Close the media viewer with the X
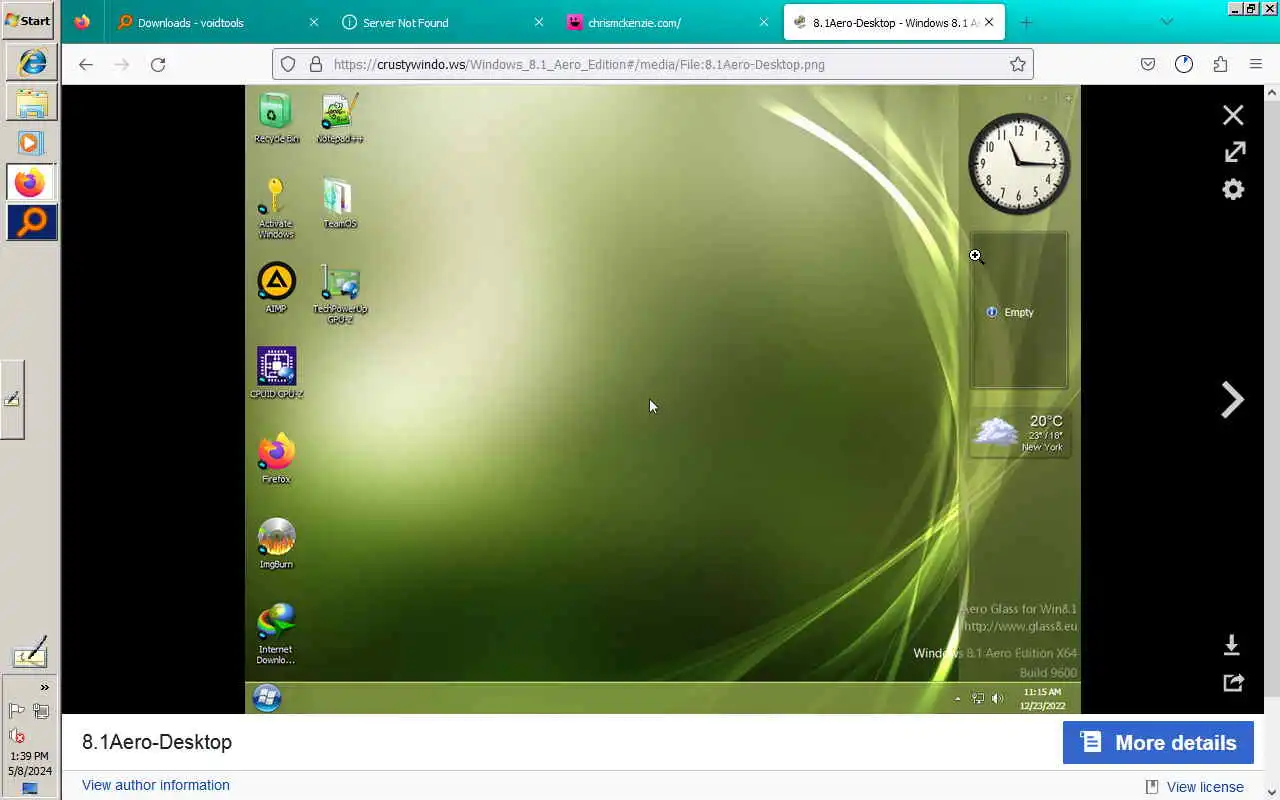The height and width of the screenshot is (800, 1280). pos(1233,115)
